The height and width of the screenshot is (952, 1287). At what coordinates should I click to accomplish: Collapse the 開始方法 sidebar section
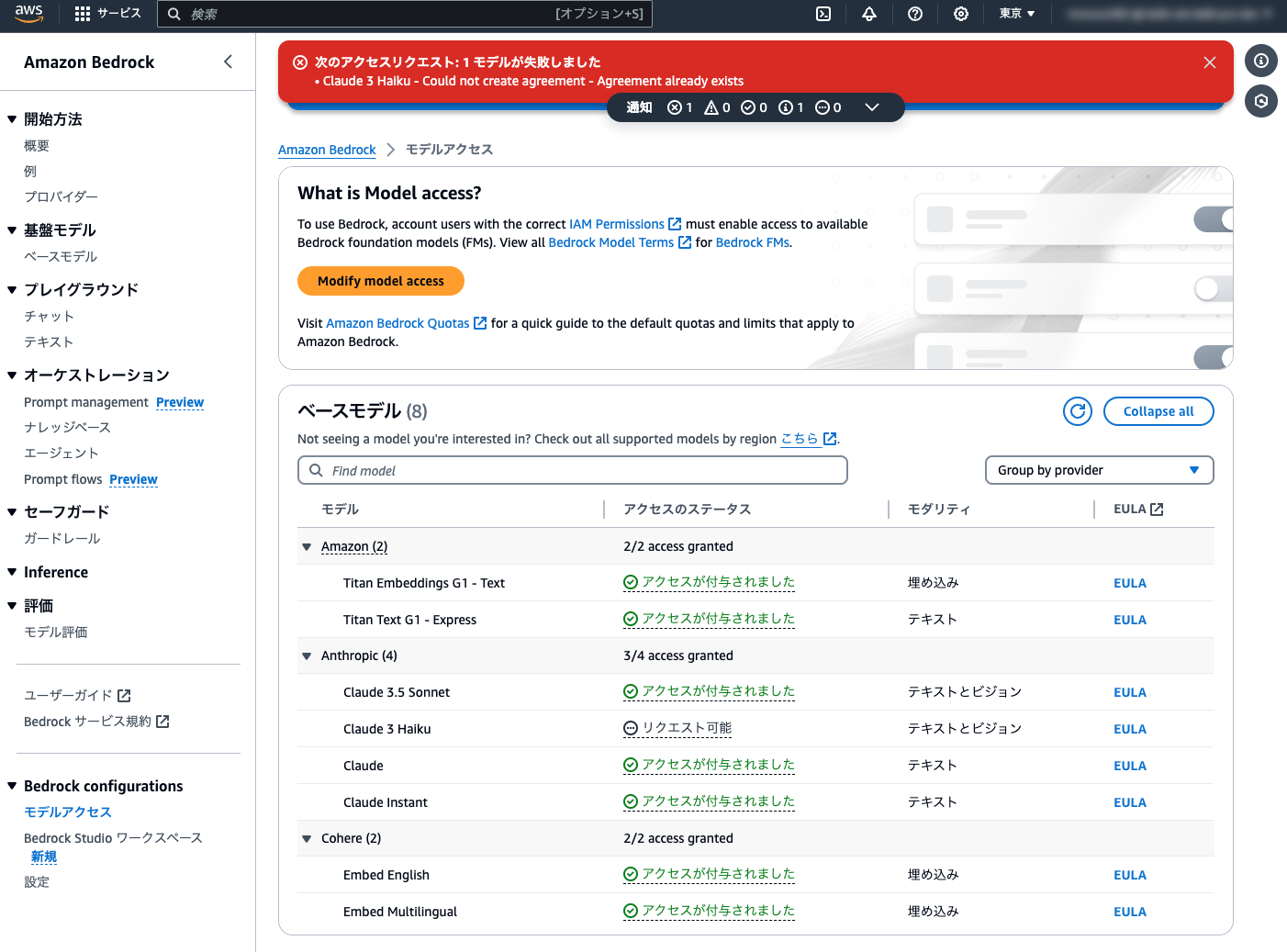point(12,119)
